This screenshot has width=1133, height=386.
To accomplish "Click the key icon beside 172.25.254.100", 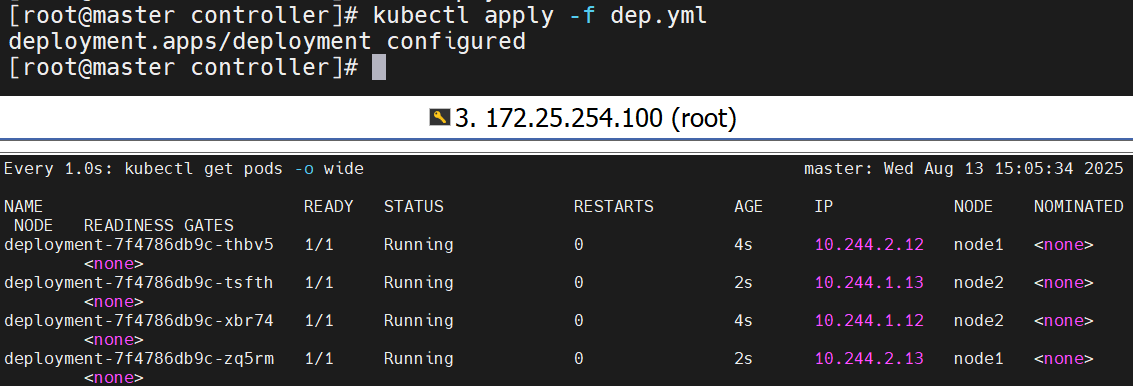I will [439, 117].
